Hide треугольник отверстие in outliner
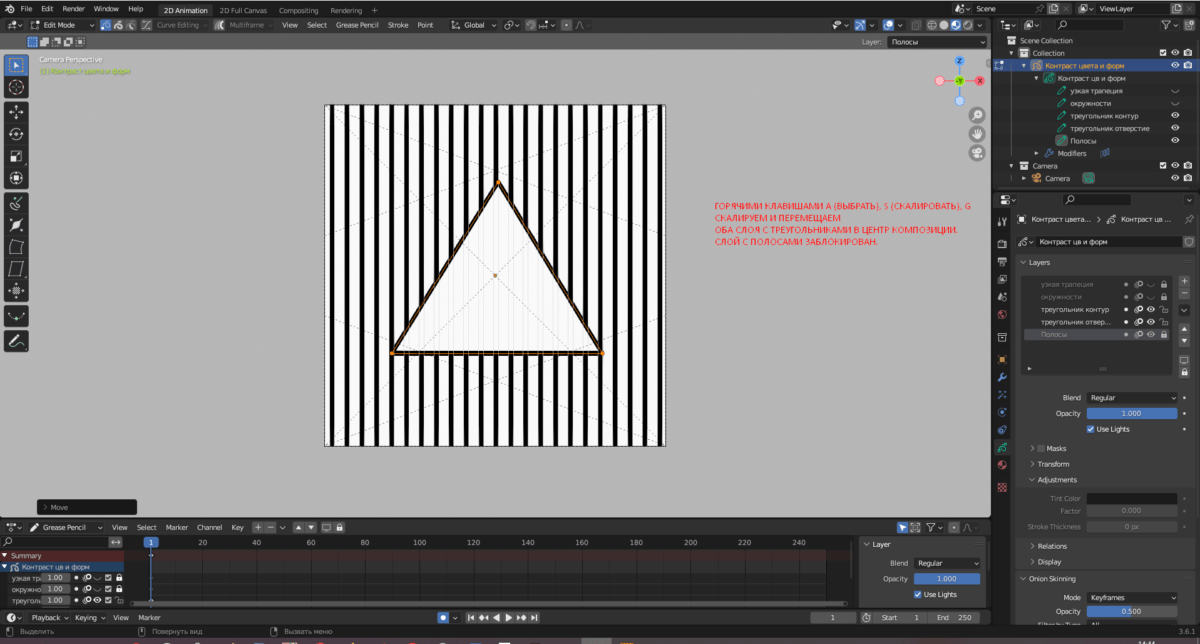Image resolution: width=1200 pixels, height=644 pixels. pos(1176,128)
